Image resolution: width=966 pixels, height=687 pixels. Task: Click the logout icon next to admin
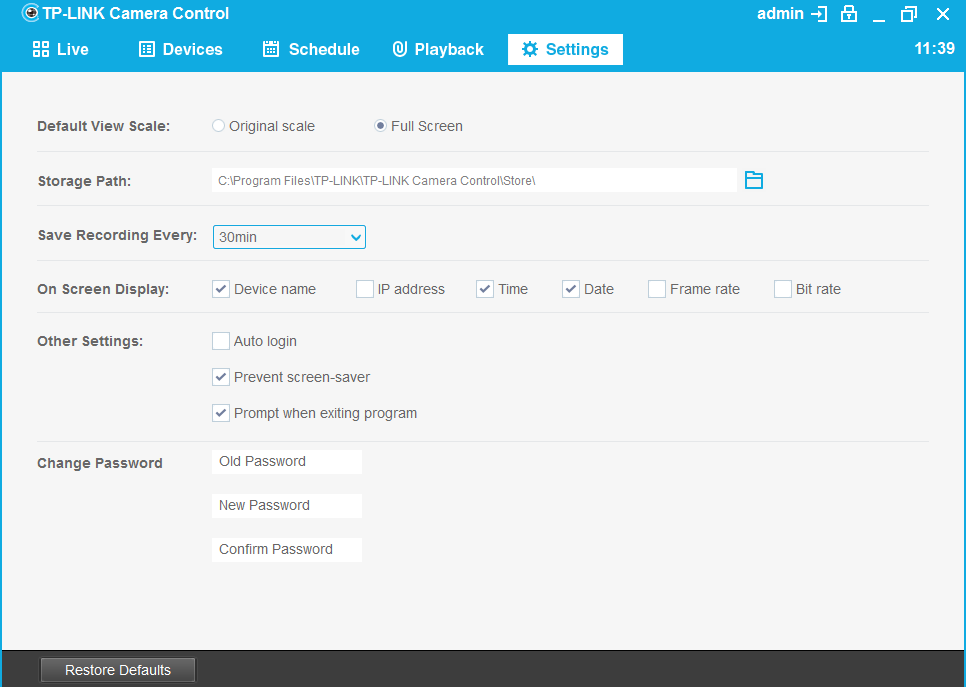[x=819, y=14]
